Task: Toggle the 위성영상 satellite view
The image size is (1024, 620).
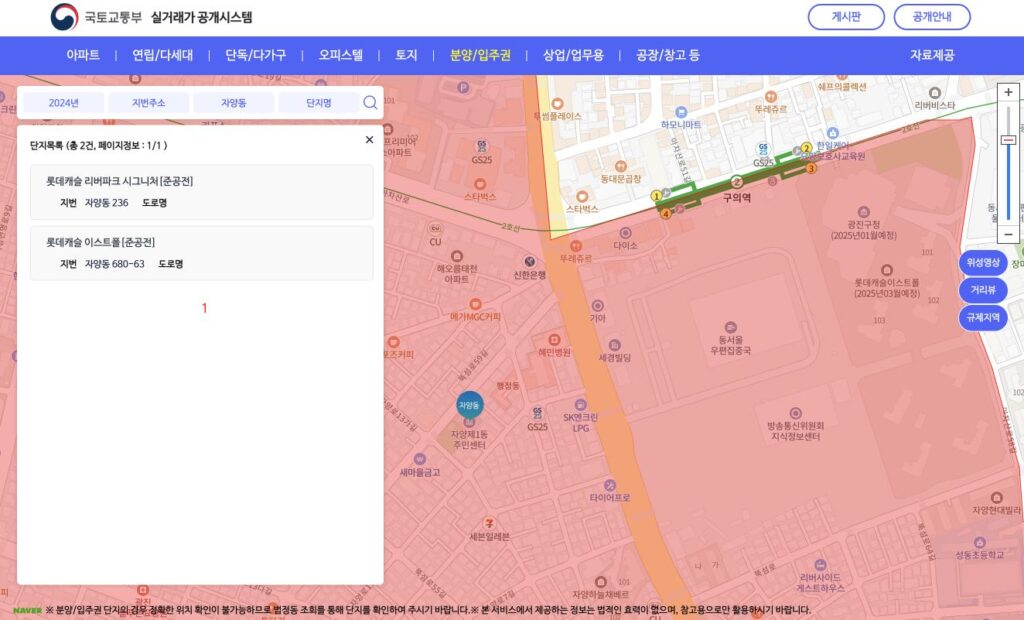Action: pos(983,262)
